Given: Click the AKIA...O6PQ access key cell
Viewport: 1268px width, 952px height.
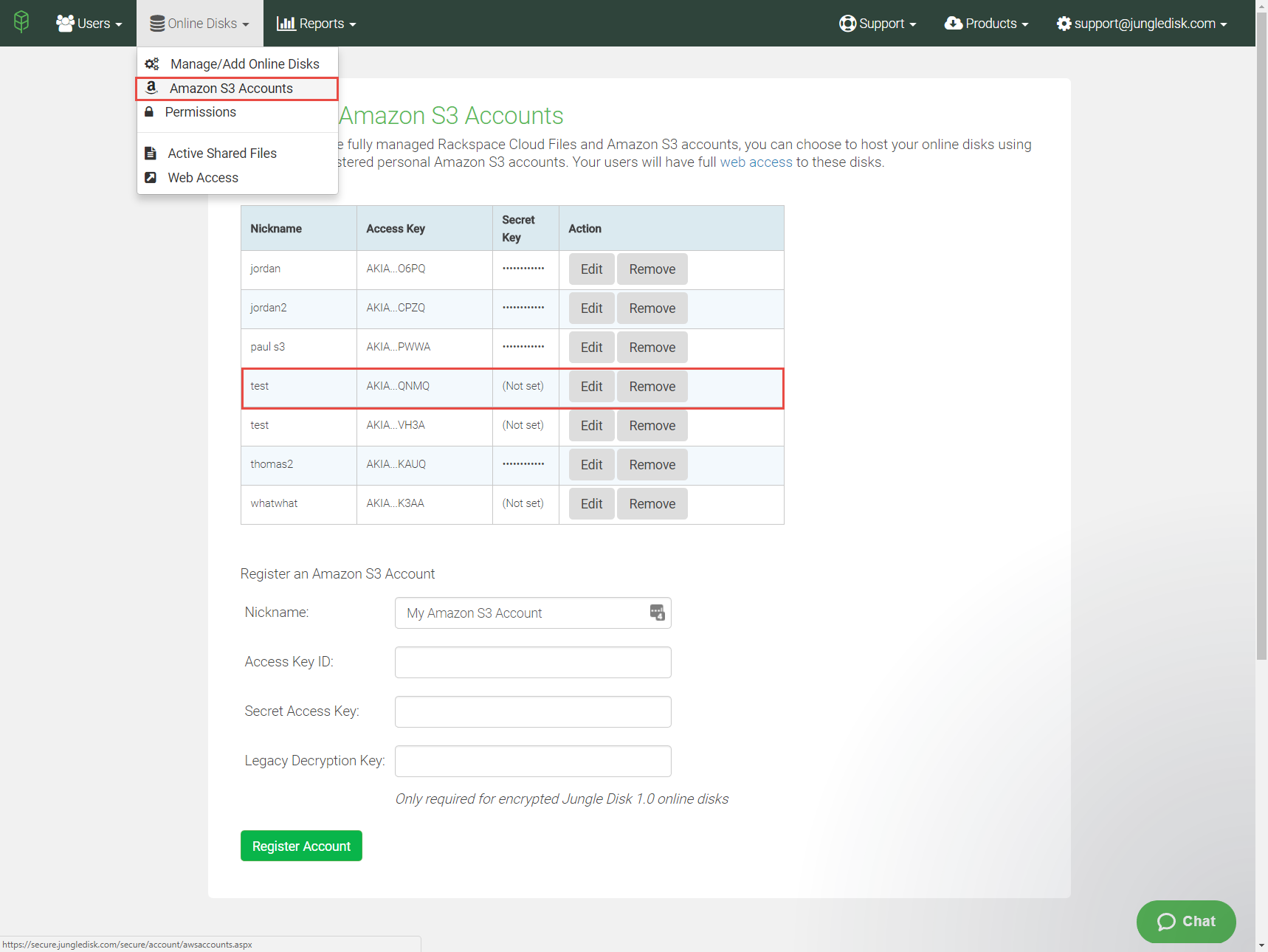Looking at the screenshot, I should pos(425,269).
